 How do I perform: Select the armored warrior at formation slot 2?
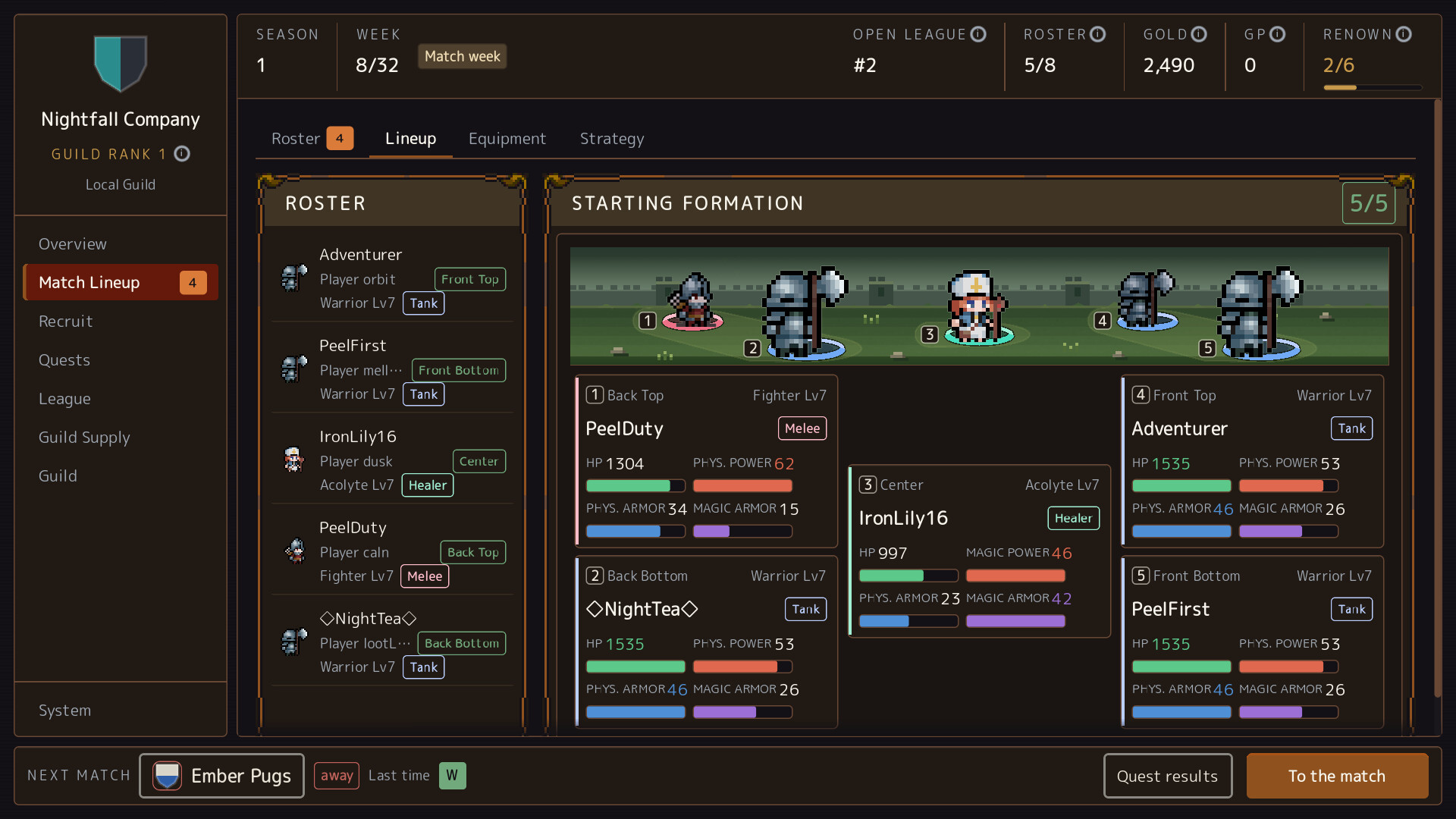click(x=804, y=312)
